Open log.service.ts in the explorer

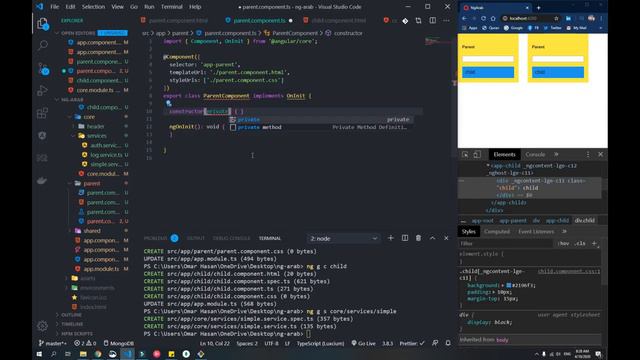click(105, 155)
